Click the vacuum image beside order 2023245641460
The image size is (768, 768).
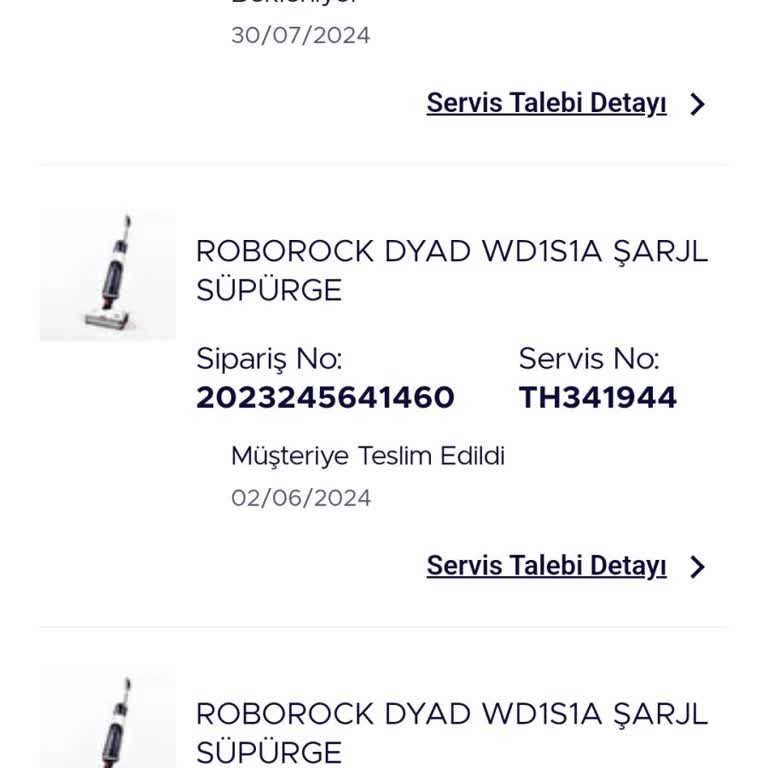pyautogui.click(x=108, y=276)
